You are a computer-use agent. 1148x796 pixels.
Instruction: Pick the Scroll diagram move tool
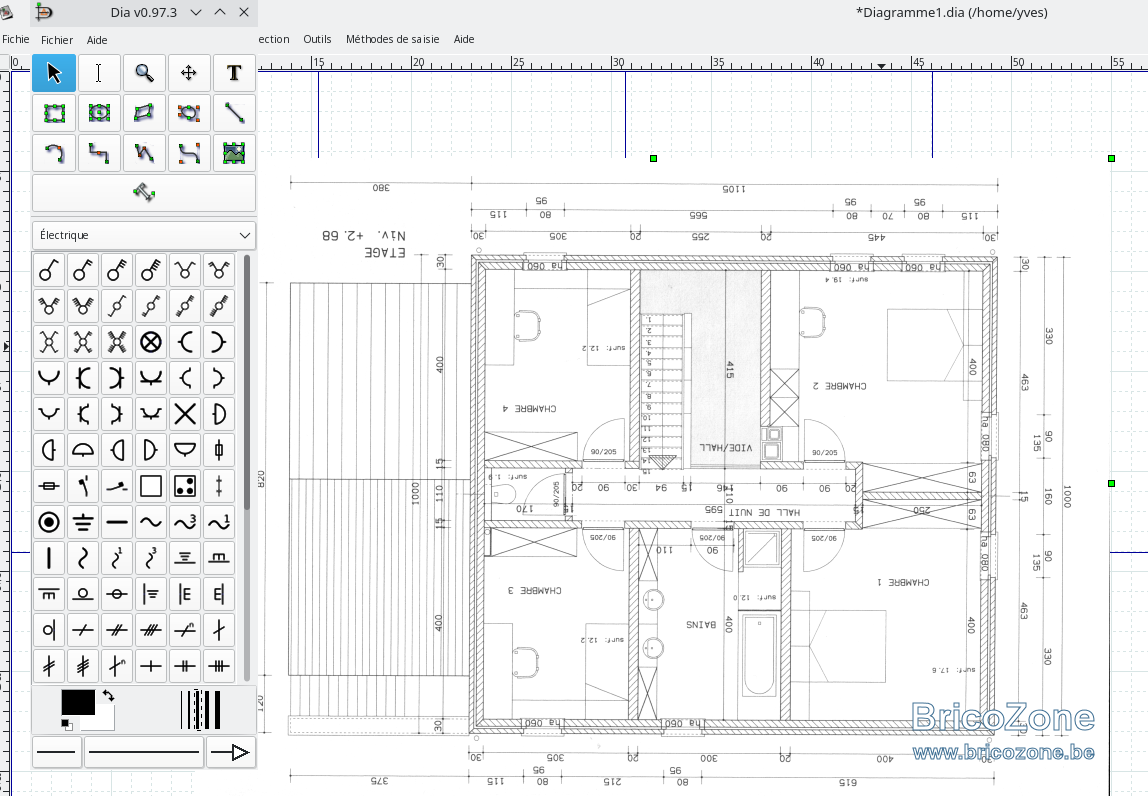[189, 73]
